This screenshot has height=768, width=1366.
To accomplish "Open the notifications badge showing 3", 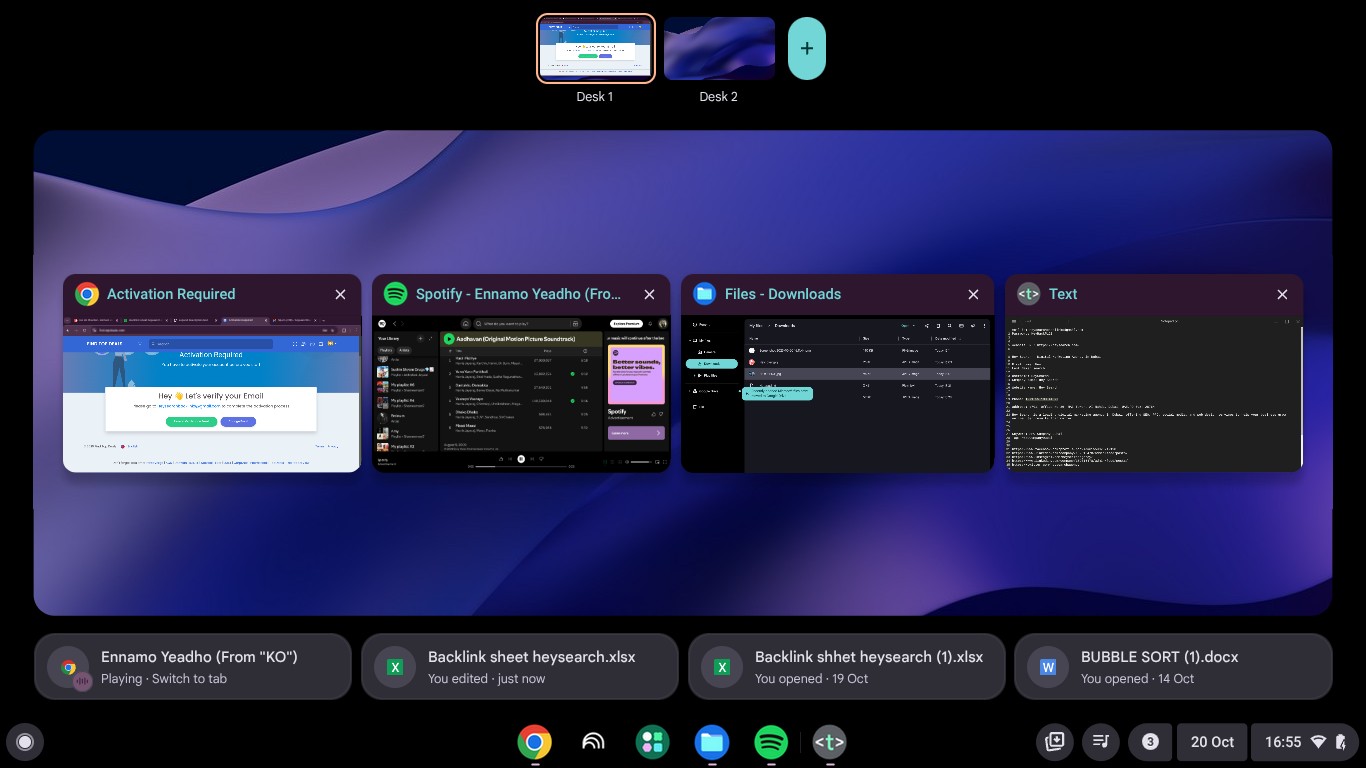I will pos(1150,742).
